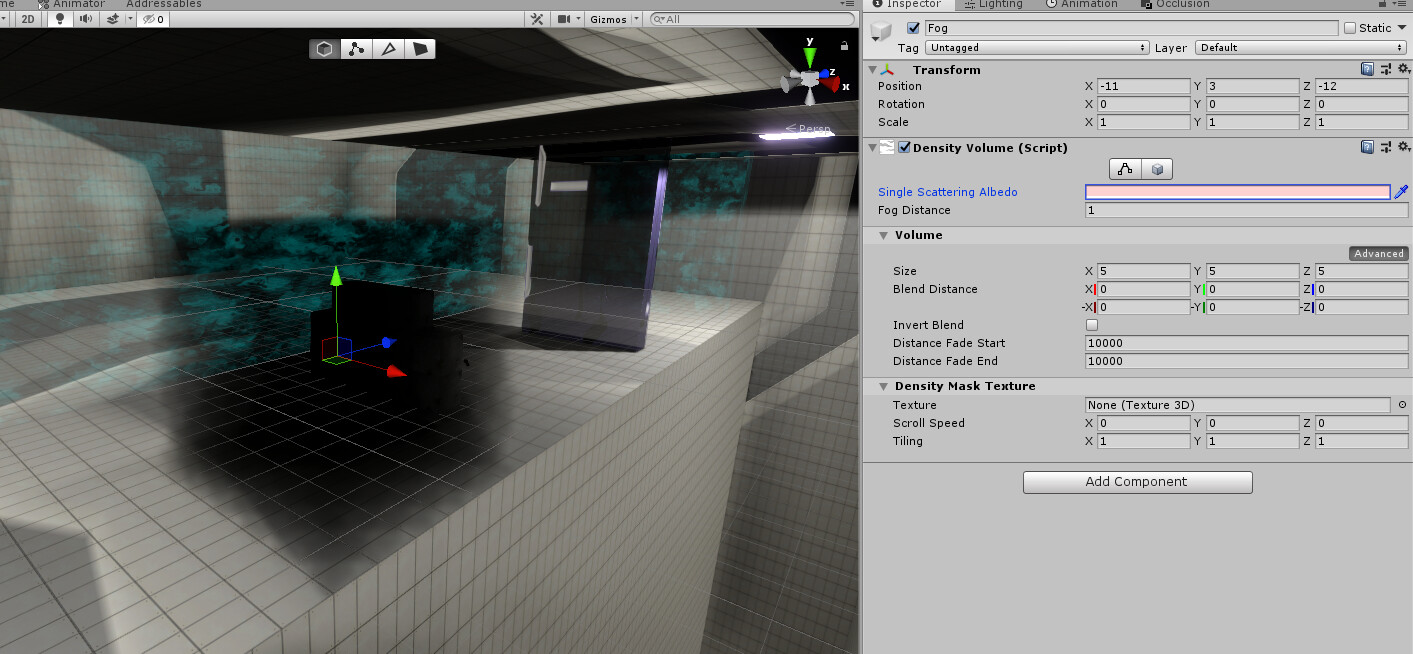Click the Advanced button in Volume section
Image resolution: width=1413 pixels, height=654 pixels.
coord(1379,253)
